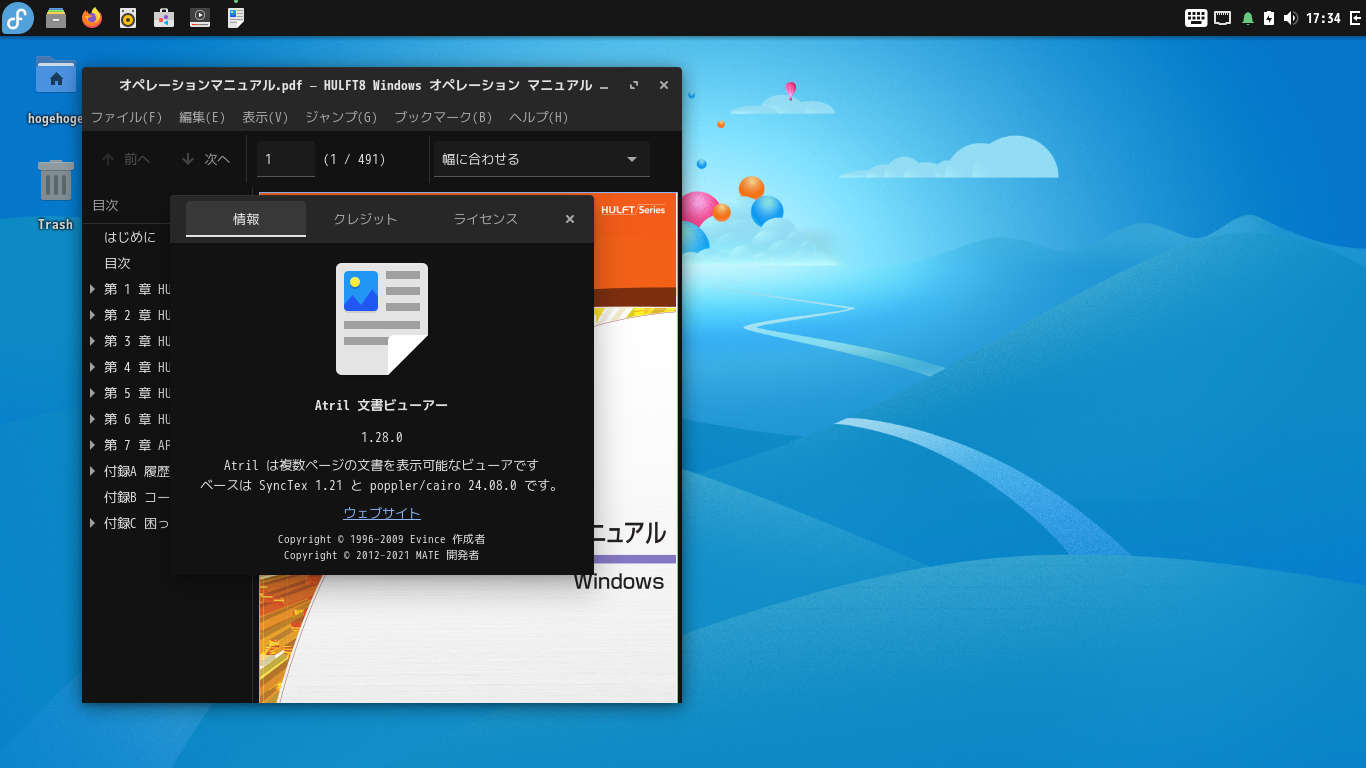Expand the 付録C outline node

coord(93,523)
